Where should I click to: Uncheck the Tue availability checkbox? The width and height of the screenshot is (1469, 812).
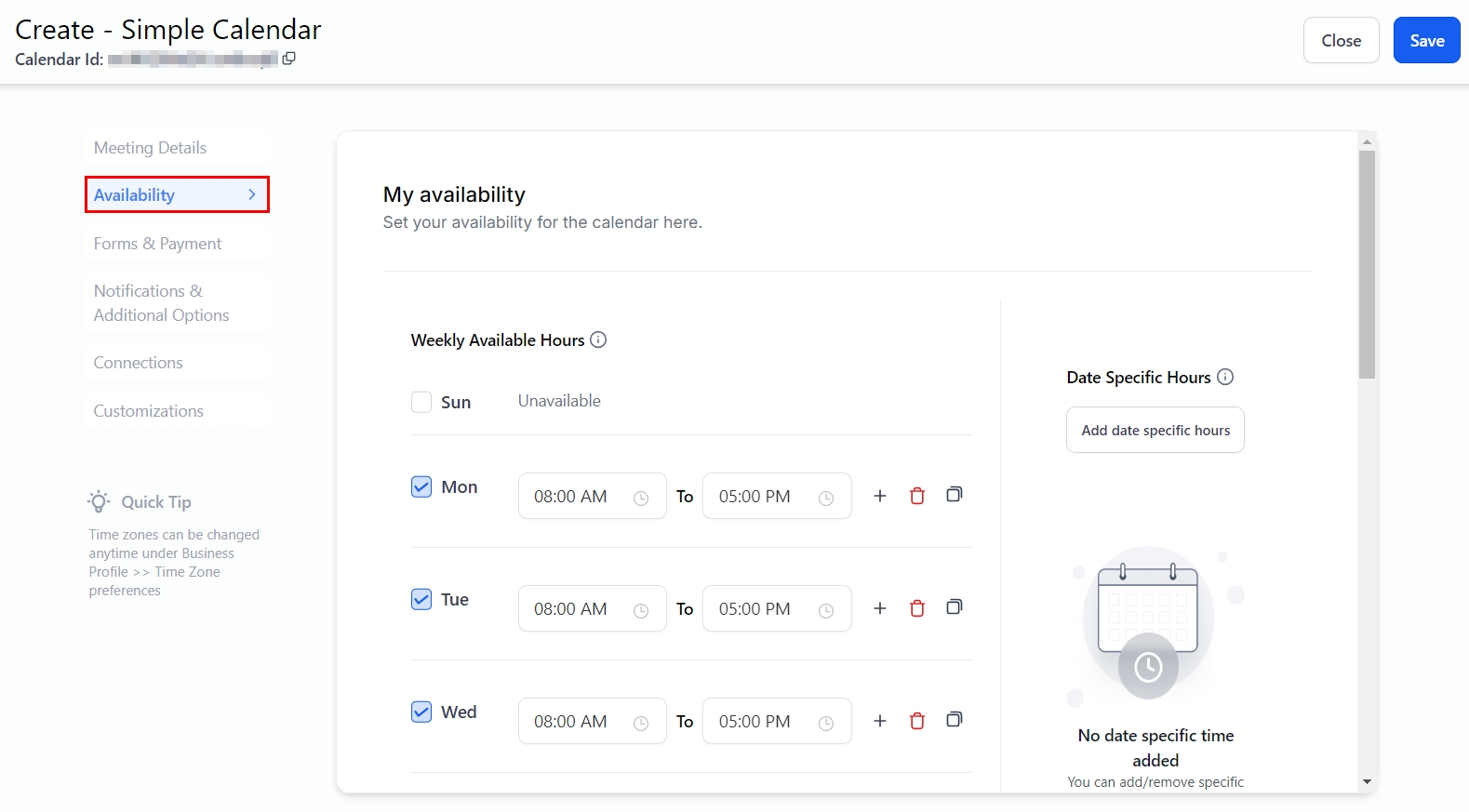coord(421,599)
